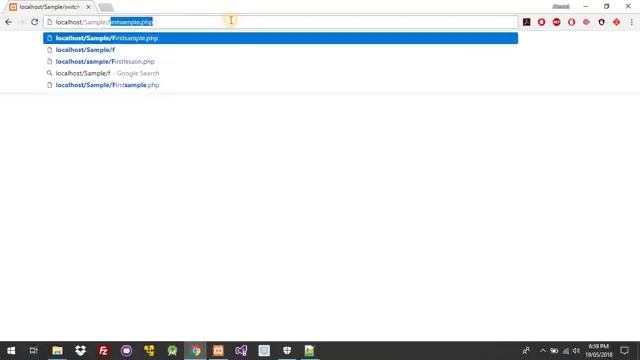This screenshot has height=360, width=640.
Task: Click the black shield extension icon
Action: (x=601, y=22)
